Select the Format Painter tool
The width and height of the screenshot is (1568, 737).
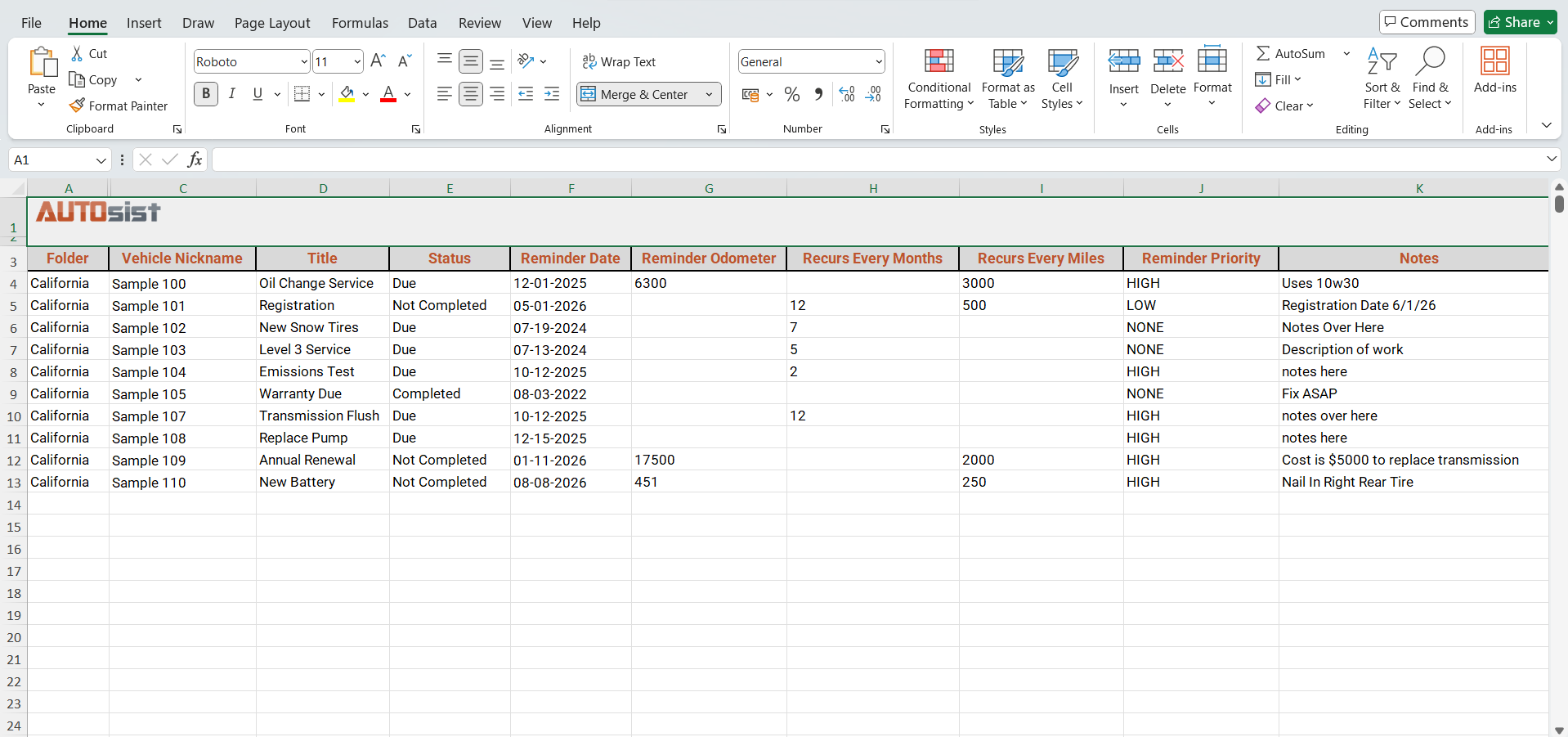click(119, 106)
